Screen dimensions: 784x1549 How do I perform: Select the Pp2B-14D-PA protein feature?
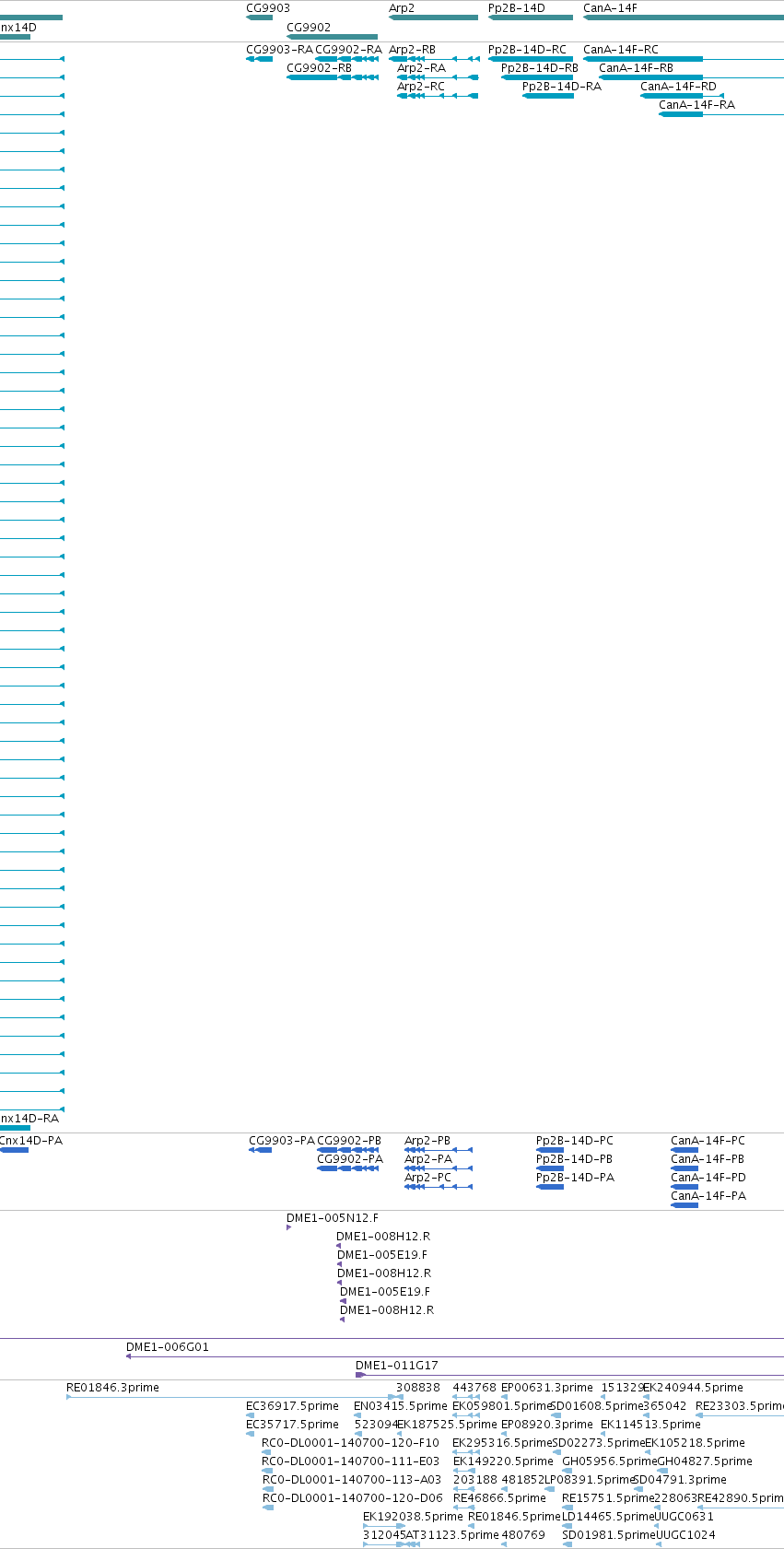pyautogui.click(x=550, y=1187)
